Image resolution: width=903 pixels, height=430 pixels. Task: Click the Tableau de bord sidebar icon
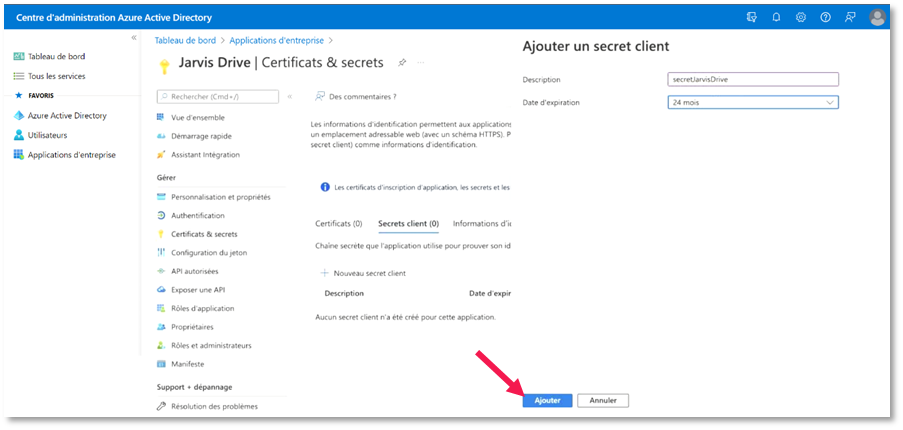click(18, 56)
